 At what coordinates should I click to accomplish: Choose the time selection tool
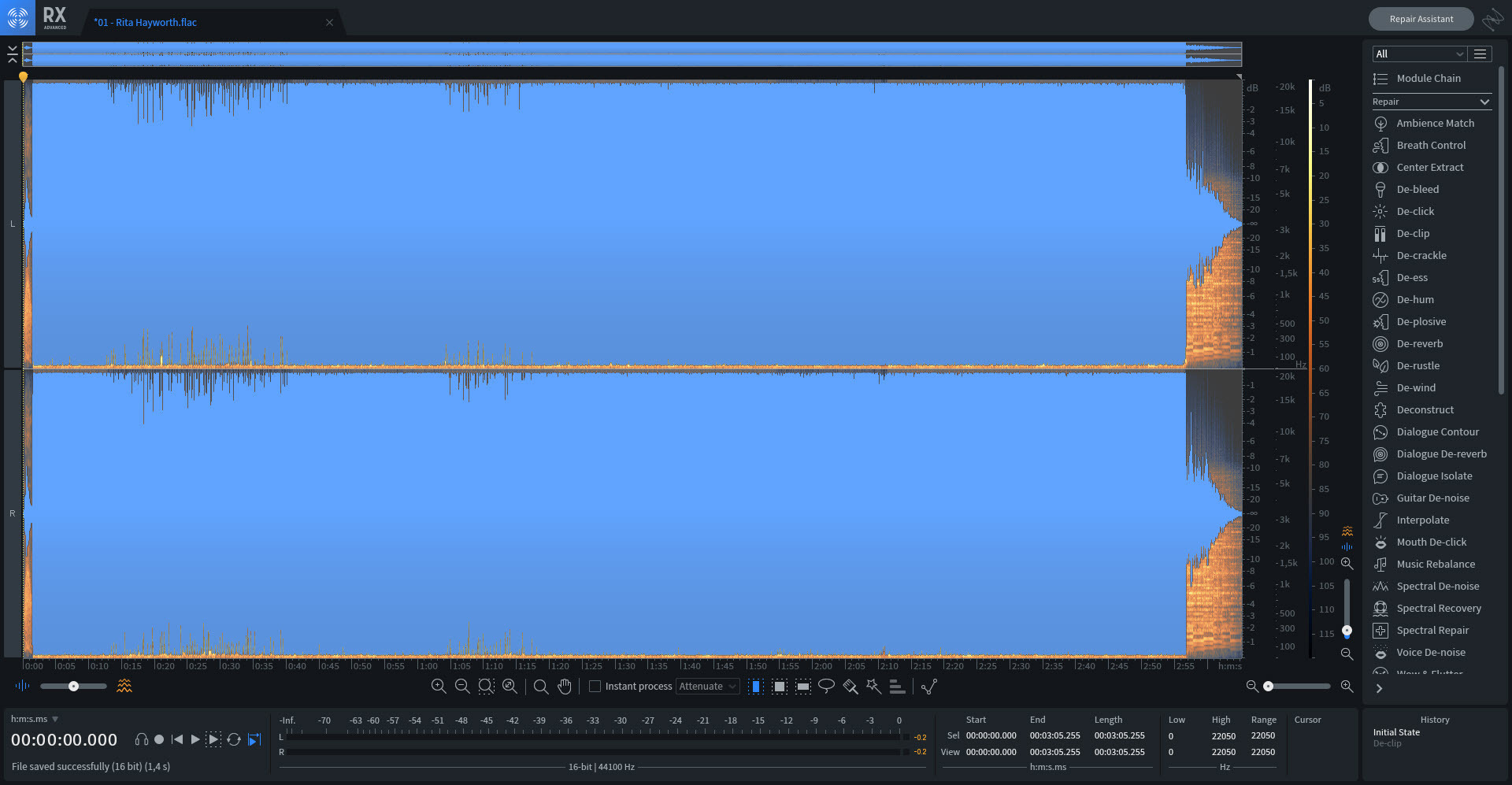(755, 687)
